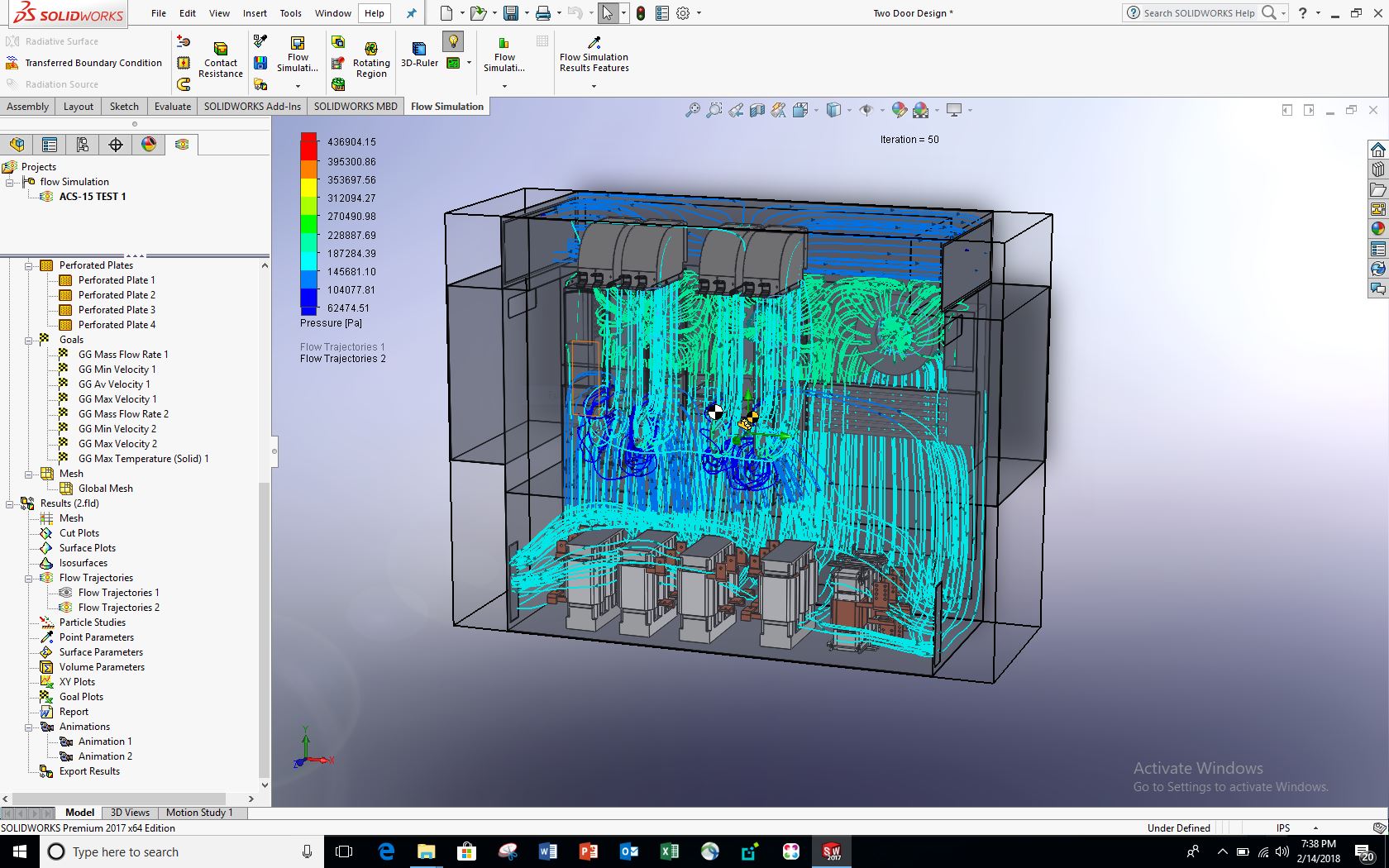Click Transferred Boundary Condition icon
Screen dimensions: 1389x868
point(12,63)
